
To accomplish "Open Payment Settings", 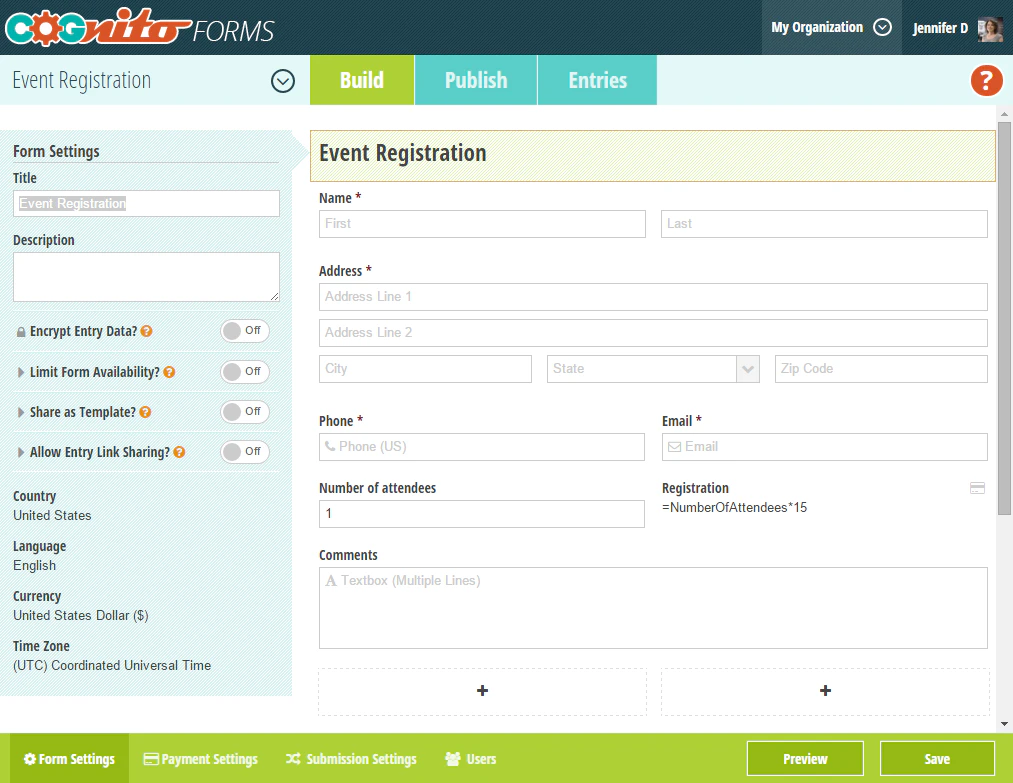I will [200, 758].
